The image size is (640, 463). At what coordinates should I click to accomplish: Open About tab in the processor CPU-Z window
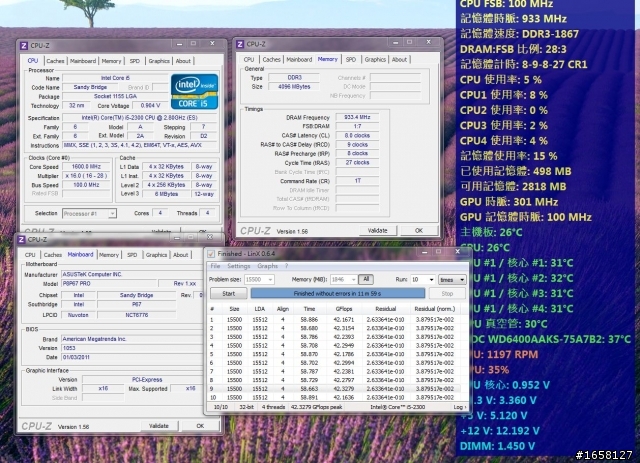tap(183, 61)
